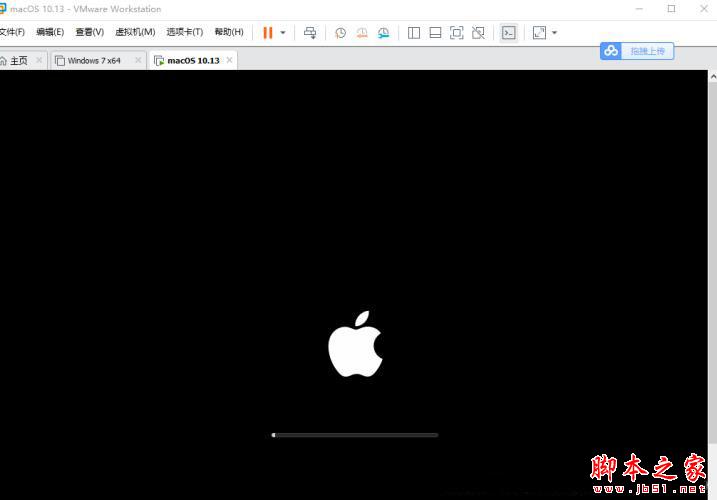This screenshot has height=500, width=717.
Task: Toggle the console view icon
Action: point(508,32)
